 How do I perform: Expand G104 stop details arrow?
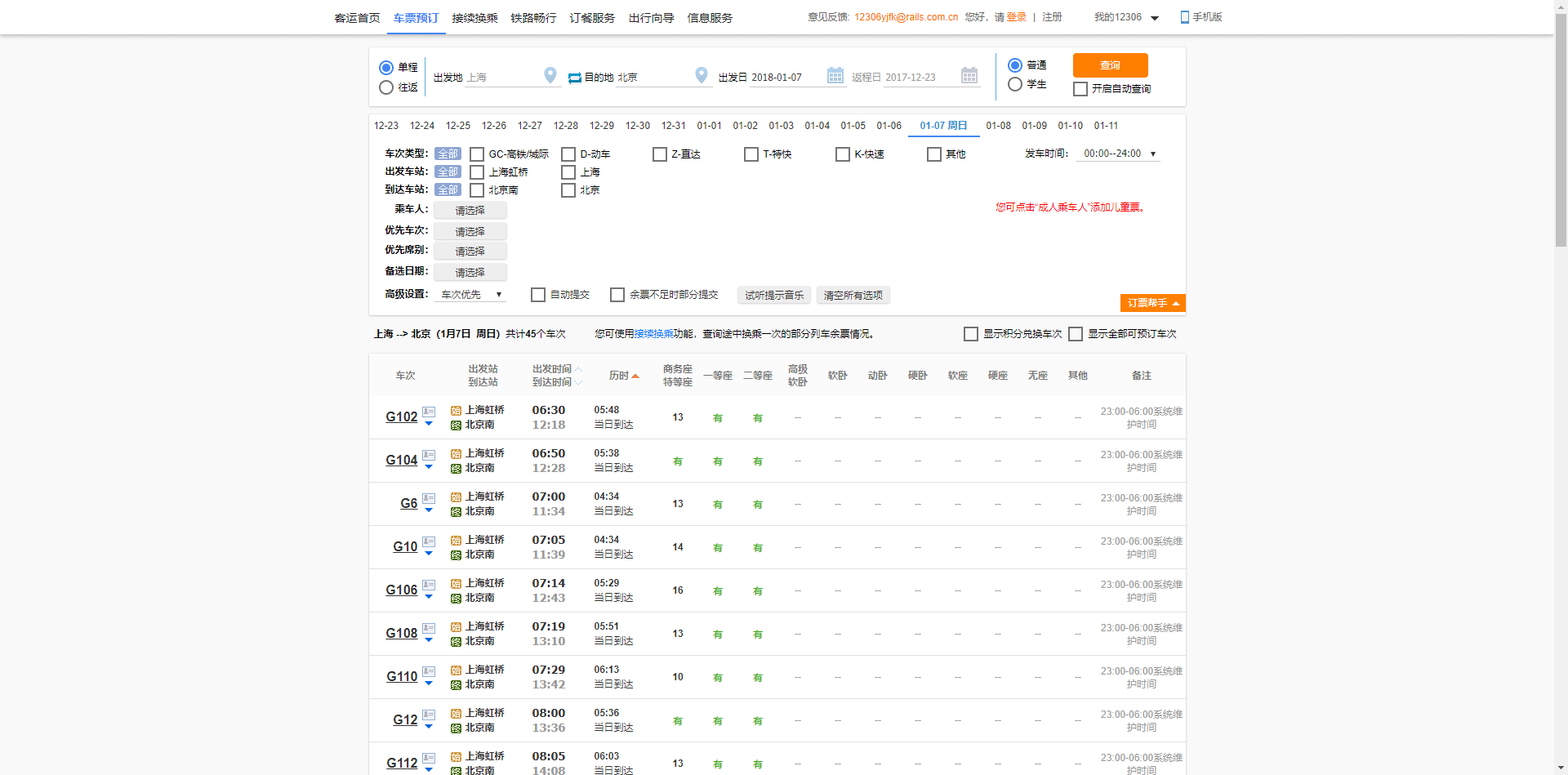point(429,467)
